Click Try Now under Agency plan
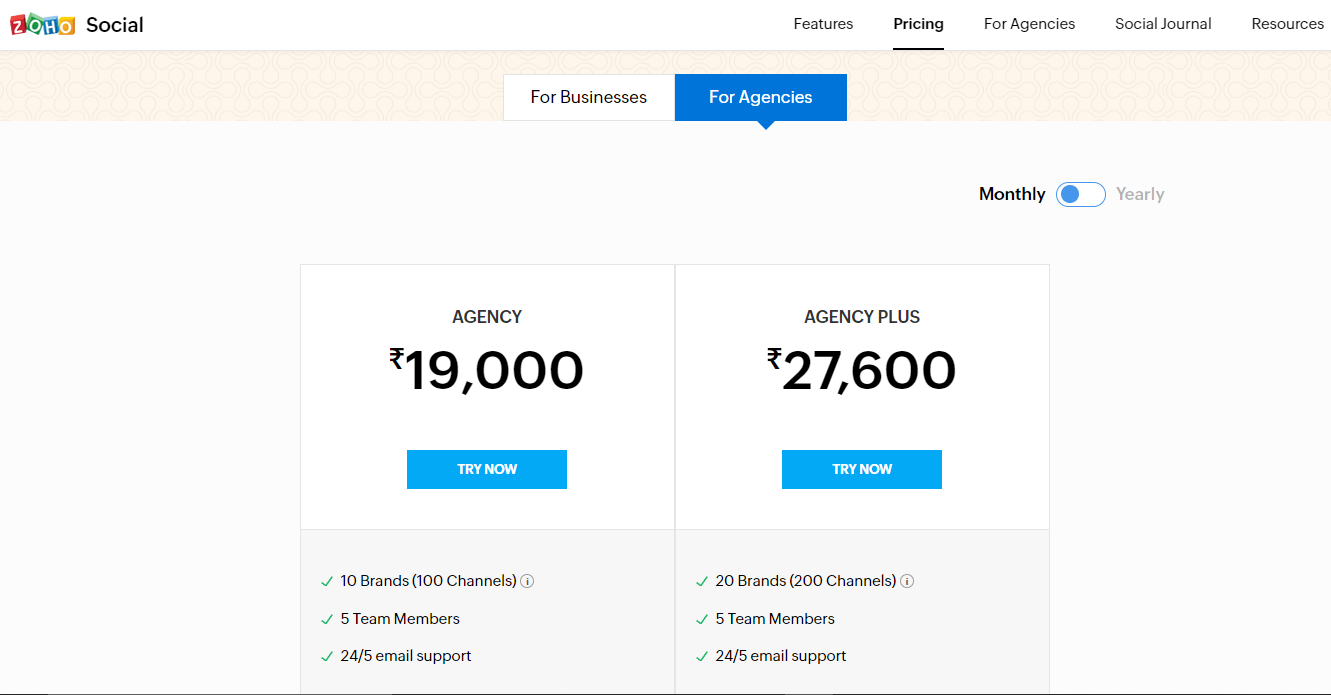Screen dimensions: 1331x695 487,469
